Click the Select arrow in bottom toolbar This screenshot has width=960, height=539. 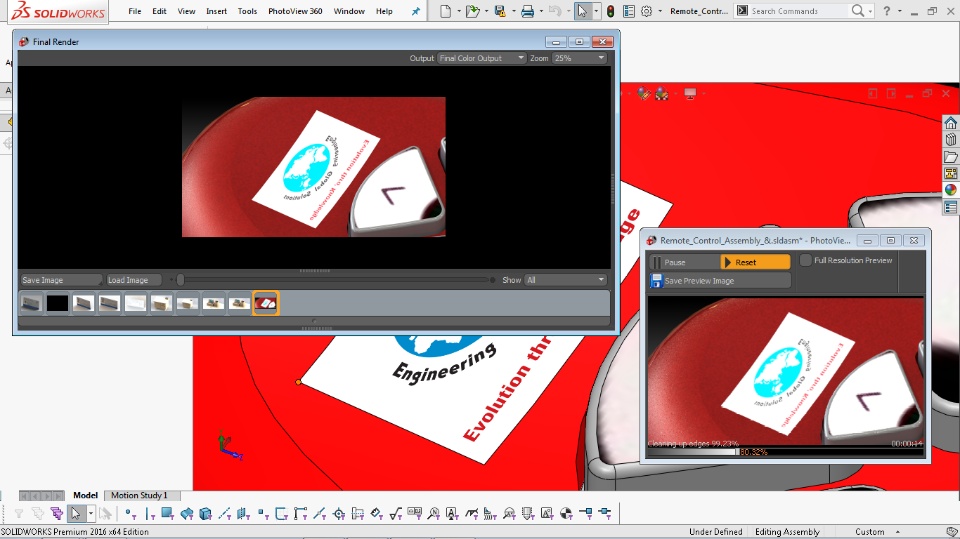tap(75, 513)
